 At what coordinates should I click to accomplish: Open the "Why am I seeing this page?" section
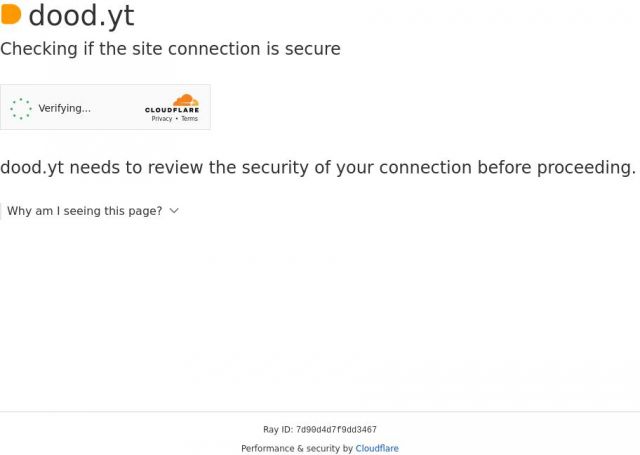(x=84, y=211)
